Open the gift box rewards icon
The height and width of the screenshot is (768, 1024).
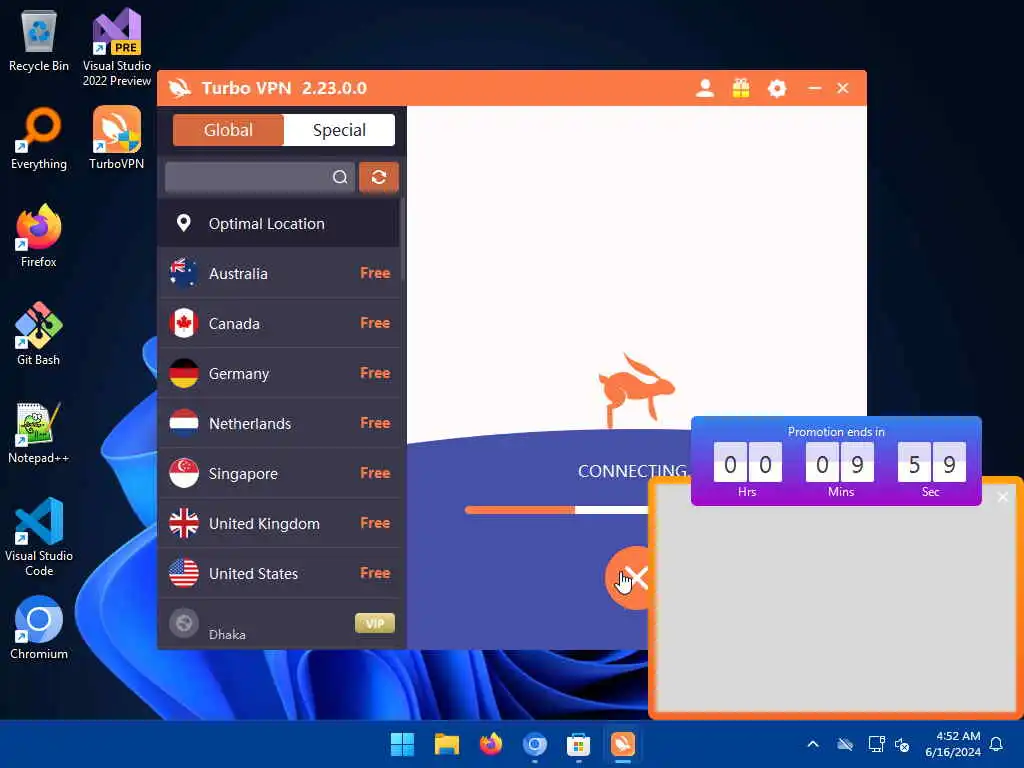(x=741, y=88)
